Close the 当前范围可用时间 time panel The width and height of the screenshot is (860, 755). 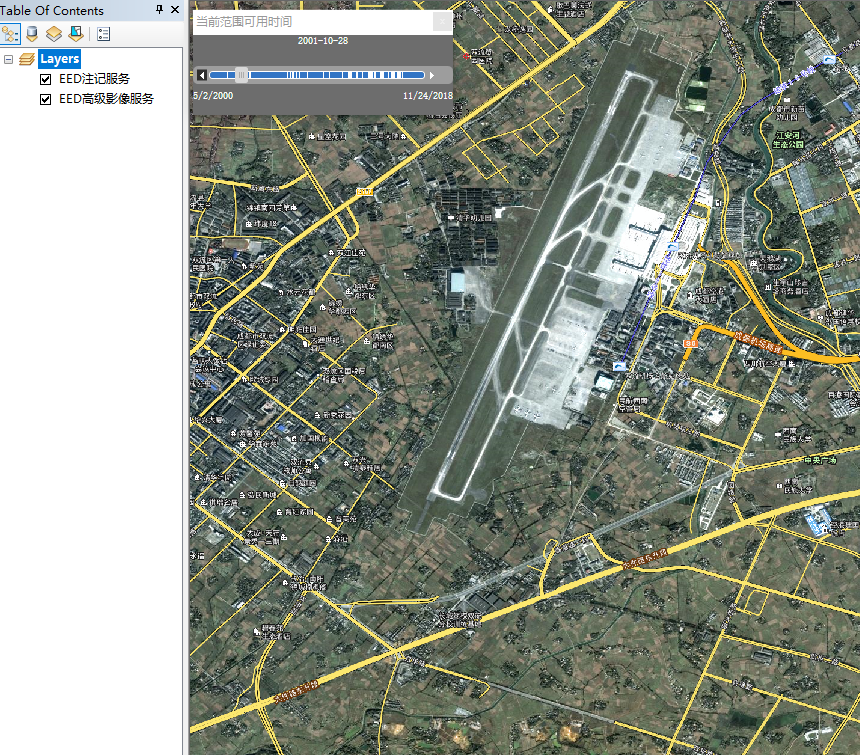point(442,22)
